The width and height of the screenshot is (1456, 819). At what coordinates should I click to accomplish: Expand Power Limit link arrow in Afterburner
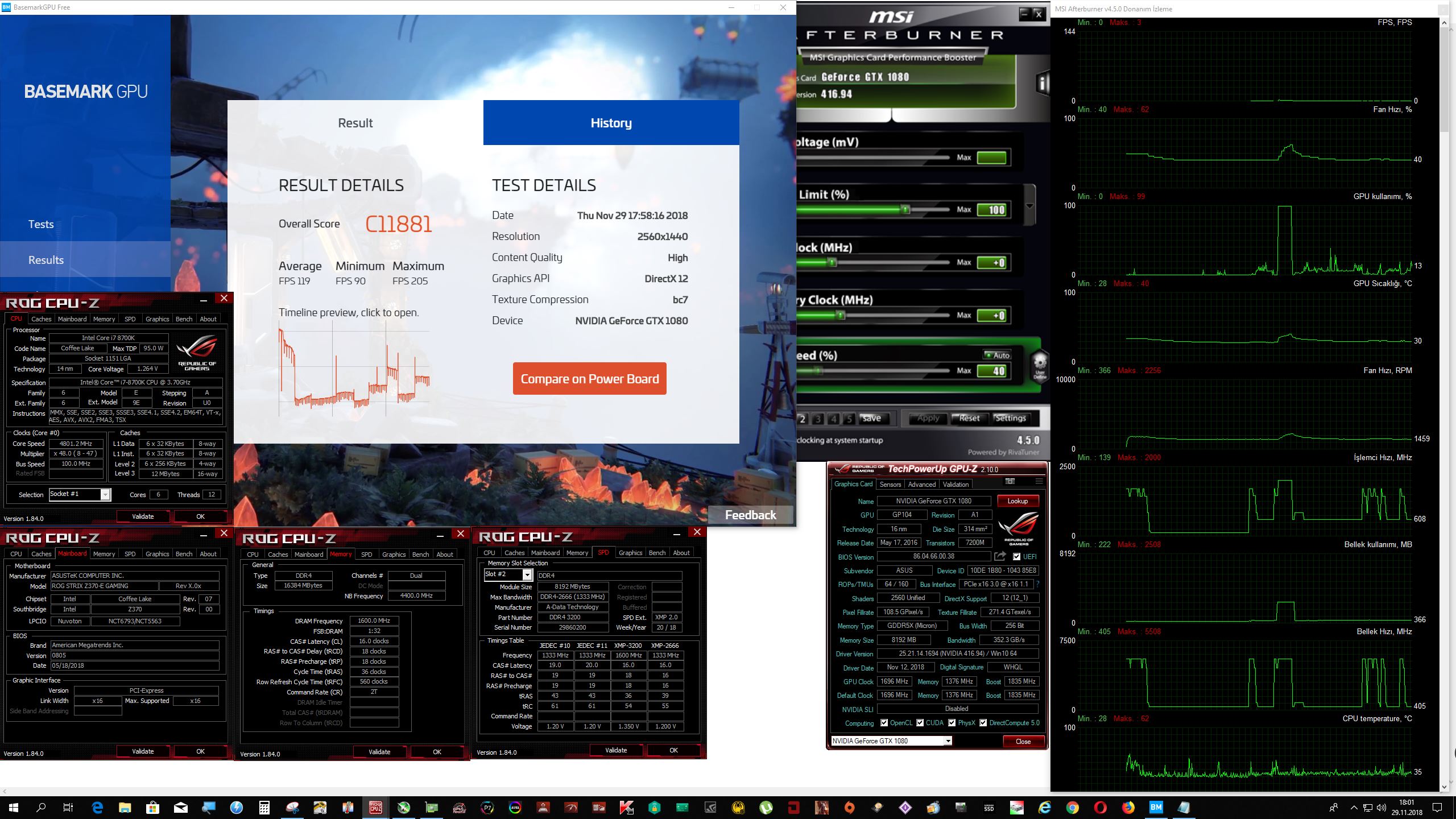[x=1029, y=206]
